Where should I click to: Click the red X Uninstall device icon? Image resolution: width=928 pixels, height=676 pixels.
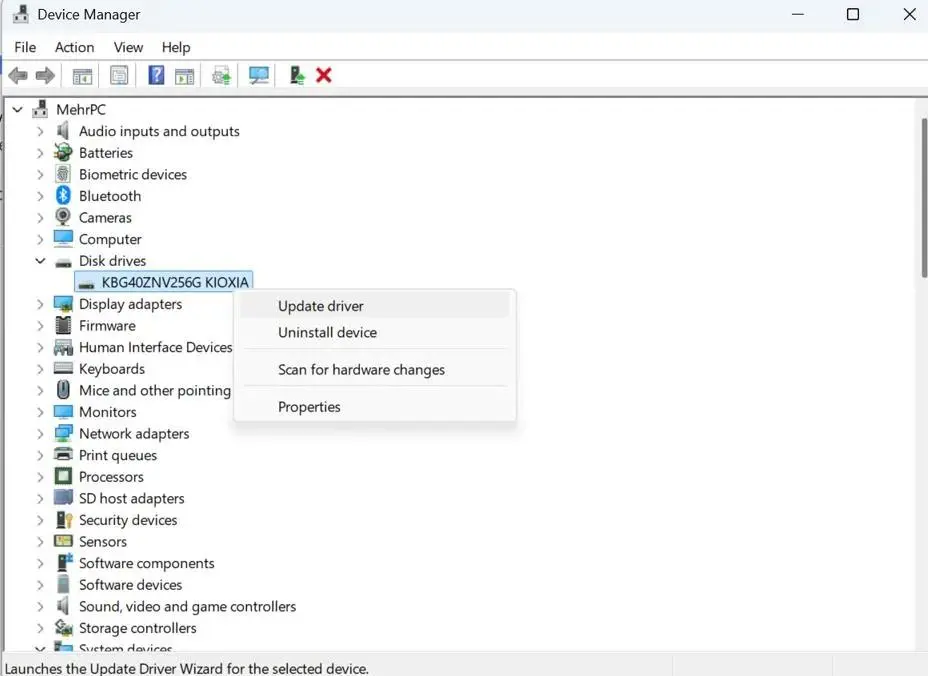324,75
